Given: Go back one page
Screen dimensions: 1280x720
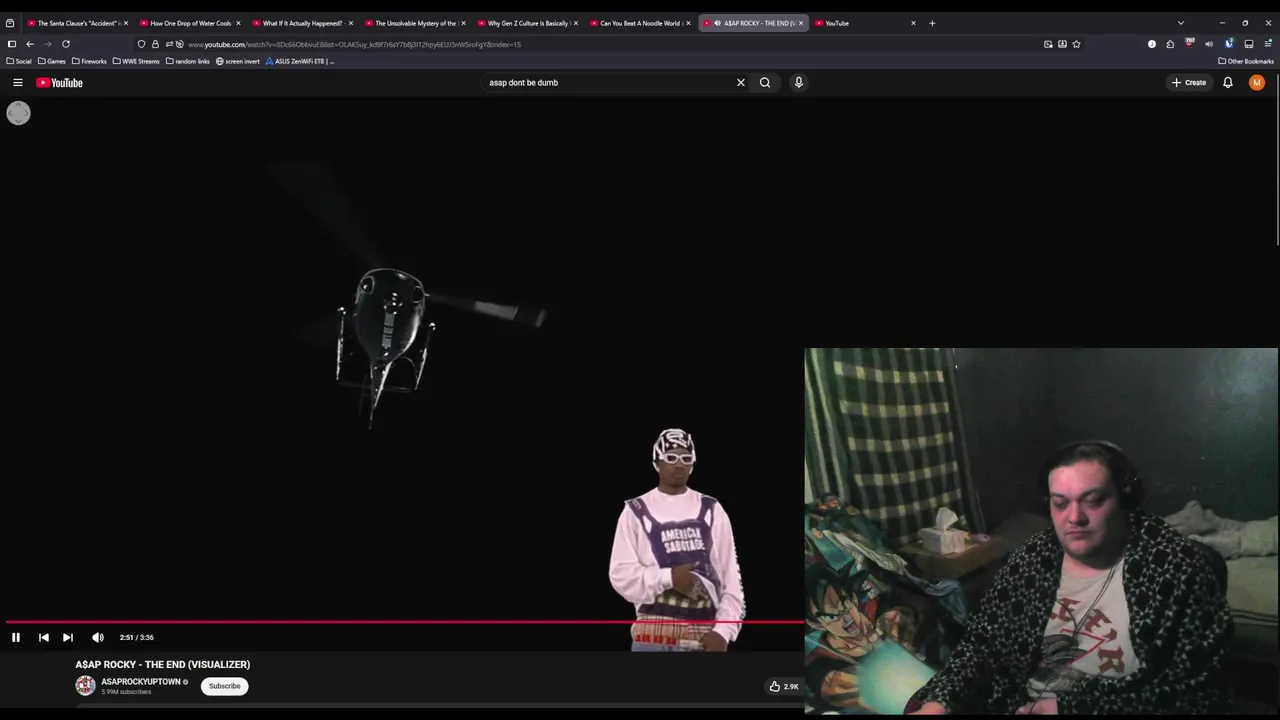Looking at the screenshot, I should coord(30,44).
